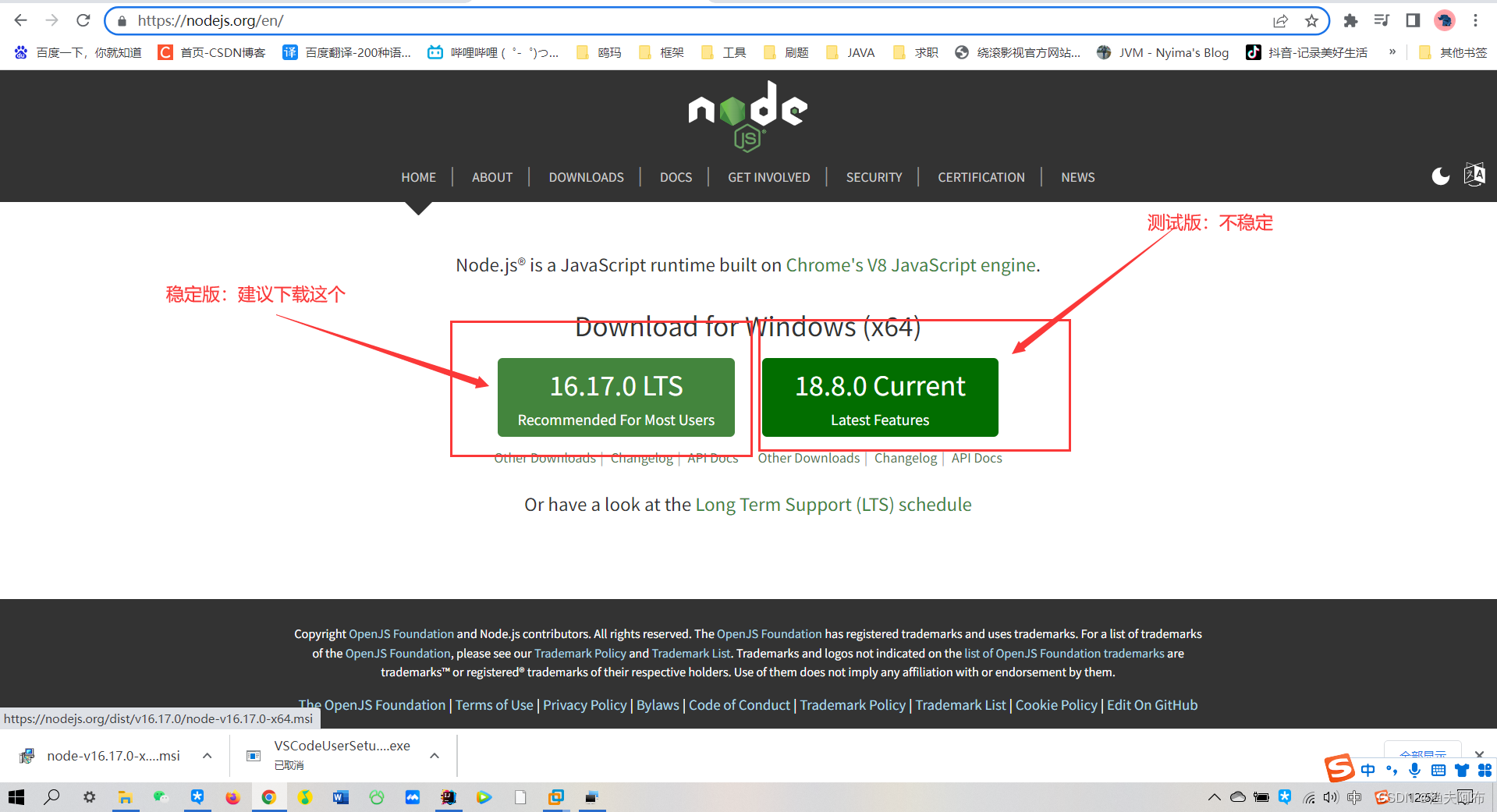Close the downloads bar
This screenshot has height=812, width=1497.
1479,754
